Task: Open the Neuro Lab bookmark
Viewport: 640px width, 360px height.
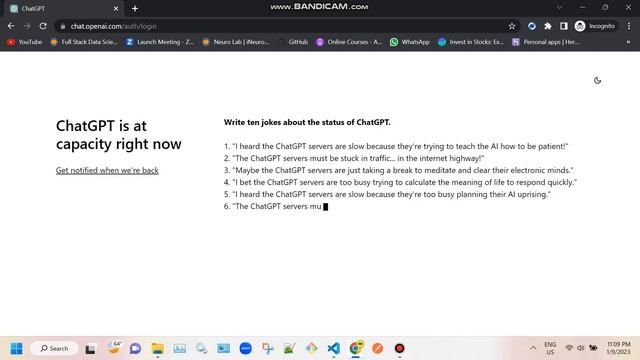Action: pyautogui.click(x=236, y=42)
